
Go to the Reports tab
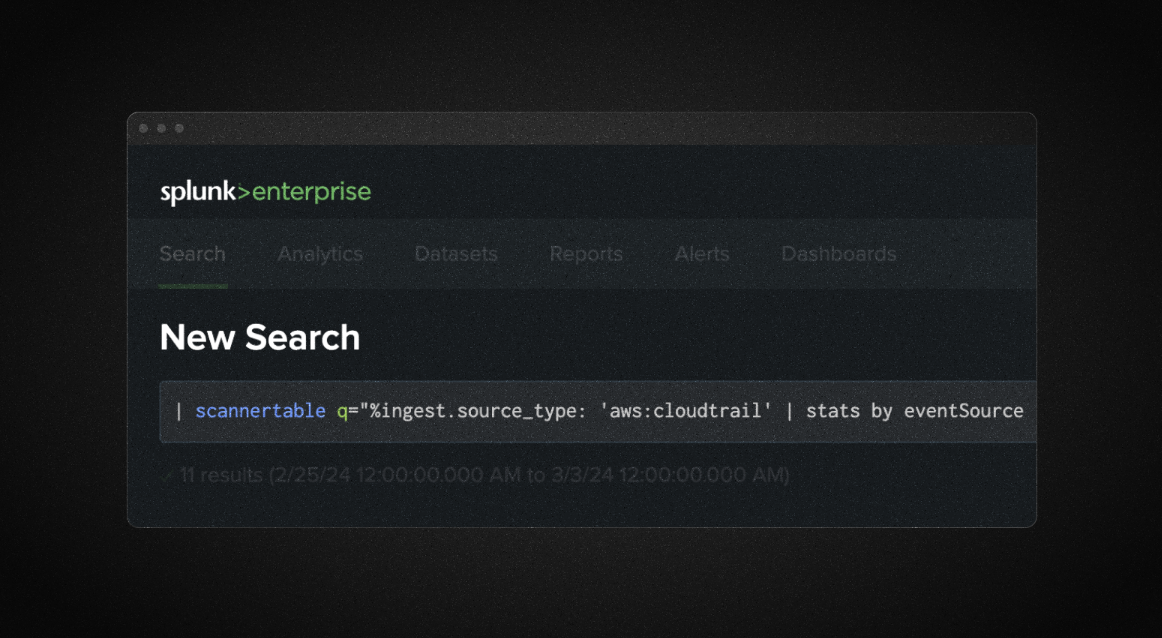coord(586,254)
